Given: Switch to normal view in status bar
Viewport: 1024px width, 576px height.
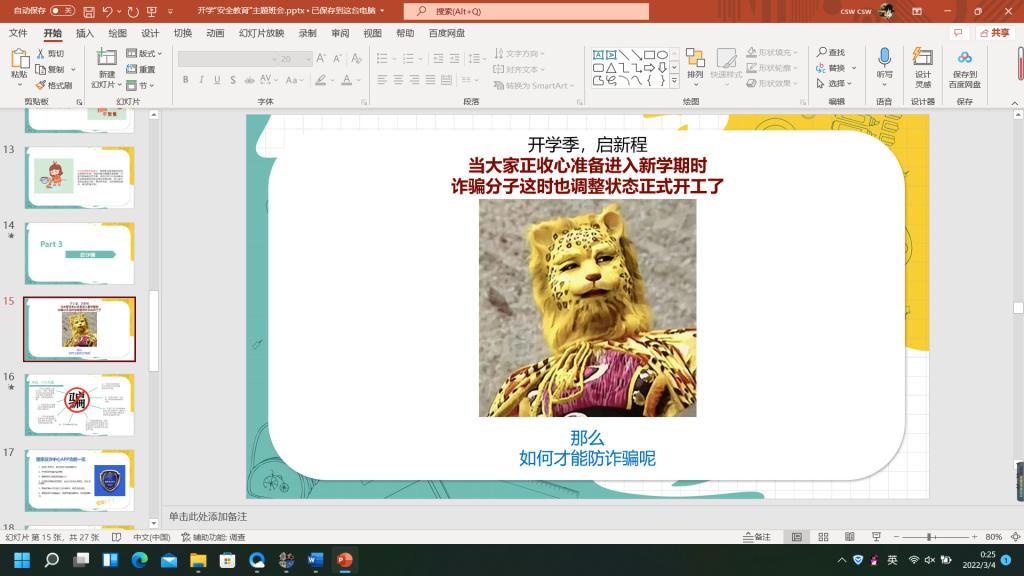Looking at the screenshot, I should (x=797, y=537).
